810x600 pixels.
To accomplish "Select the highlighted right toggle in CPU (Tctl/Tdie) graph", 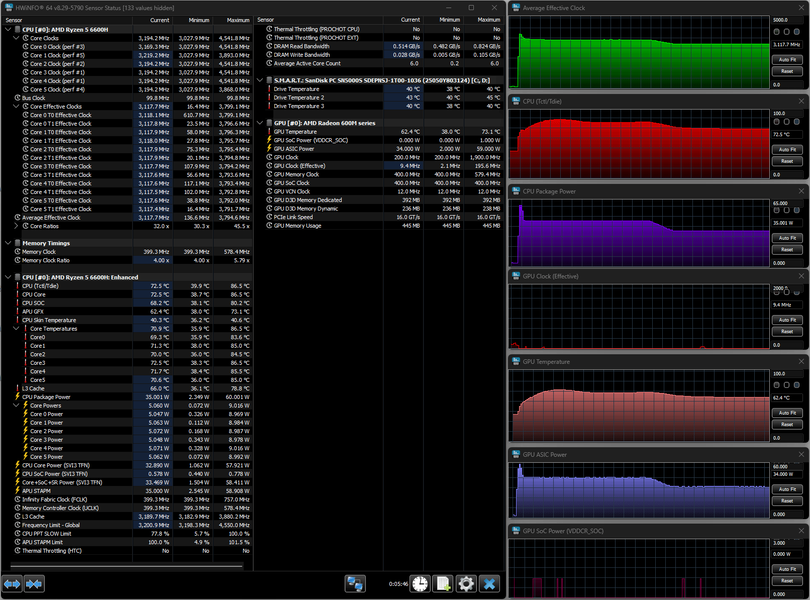I will [x=797, y=122].
